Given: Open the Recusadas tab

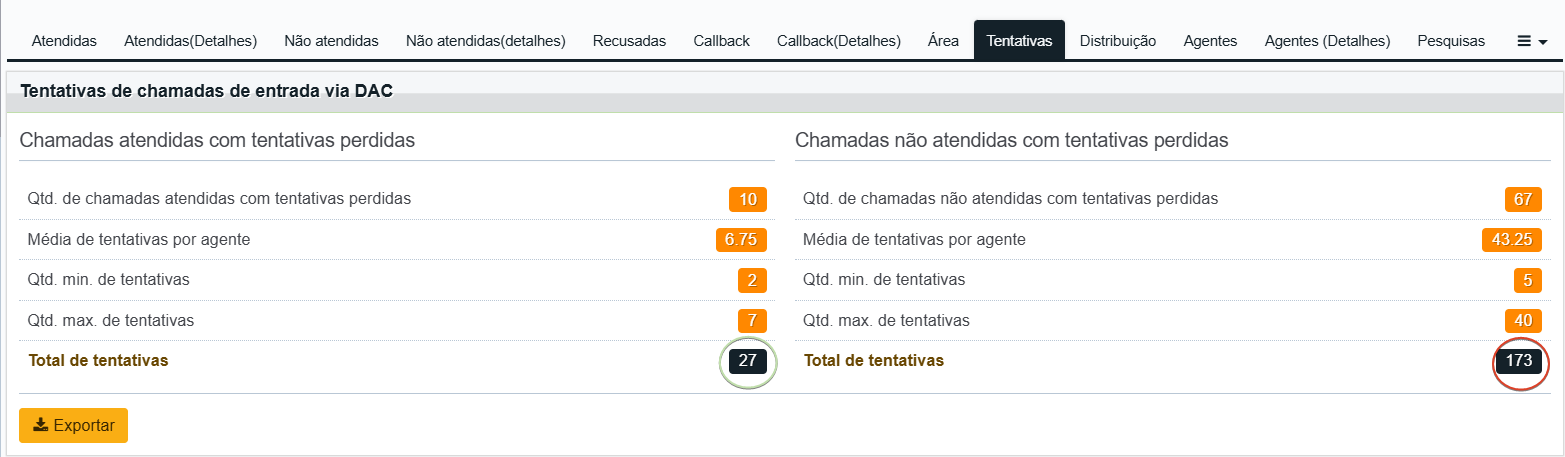Looking at the screenshot, I should [x=629, y=41].
